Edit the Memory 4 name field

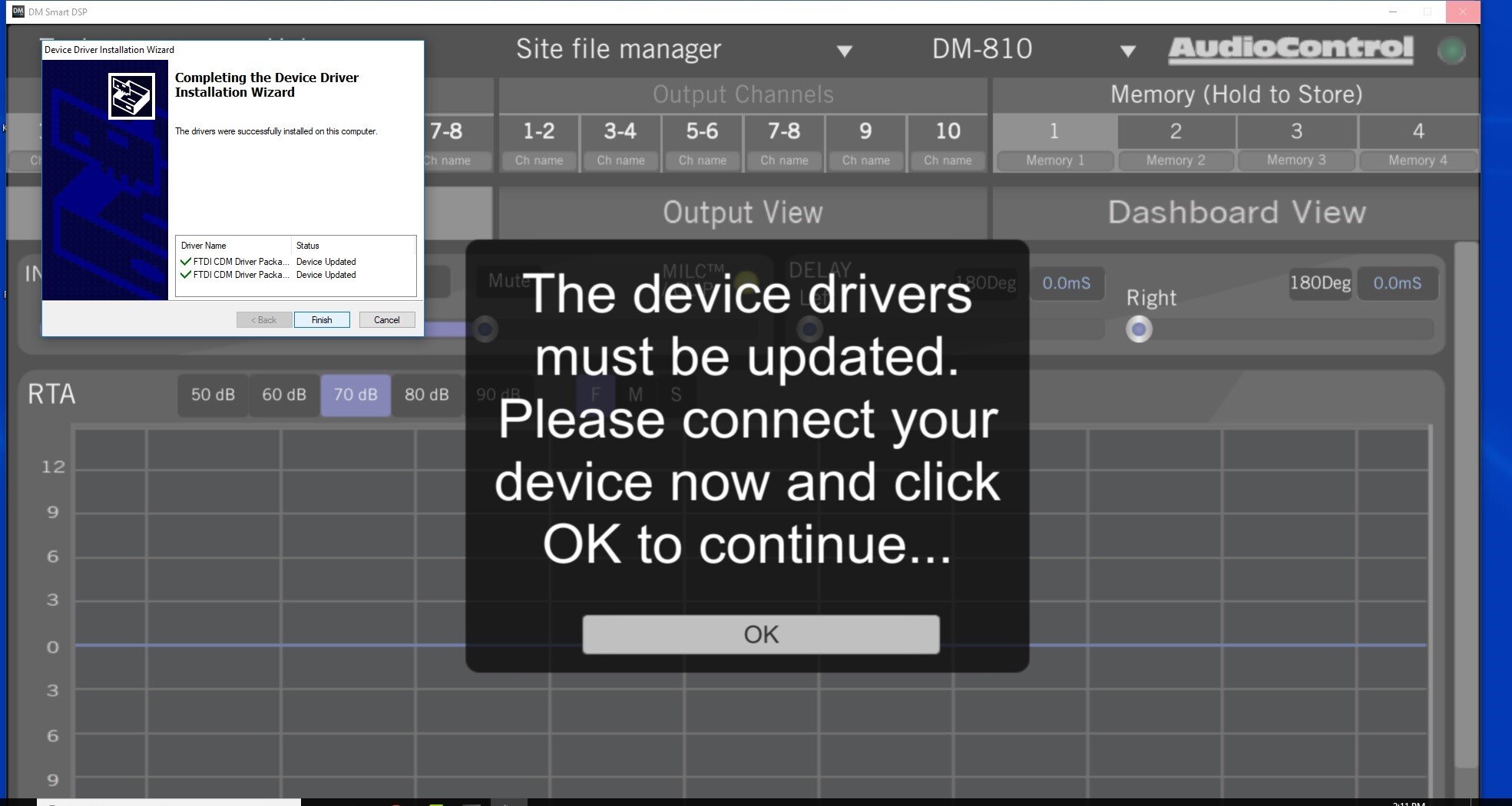click(x=1418, y=160)
